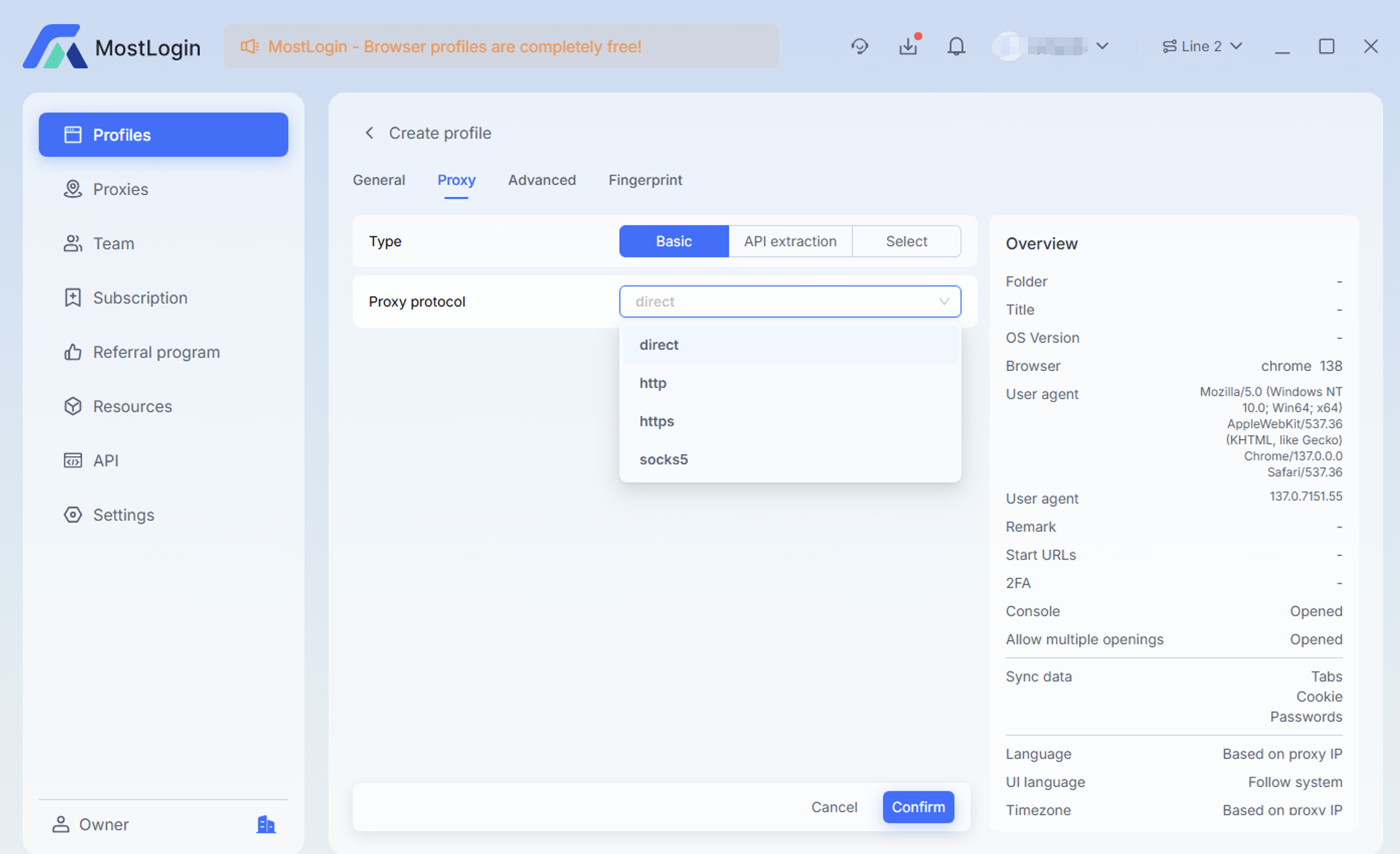Select the Basic proxy type
1400x854 pixels.
click(x=673, y=242)
